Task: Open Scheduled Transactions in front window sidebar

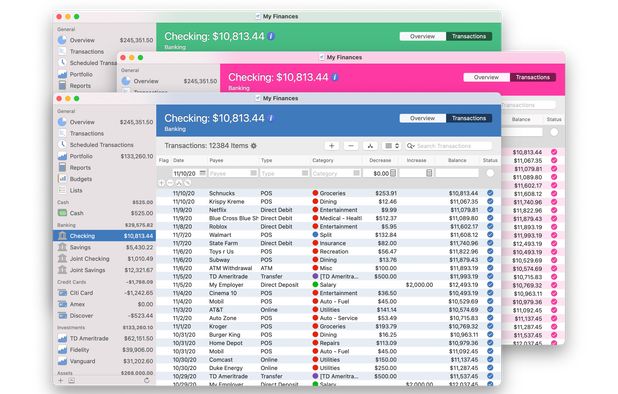Action: tap(105, 145)
